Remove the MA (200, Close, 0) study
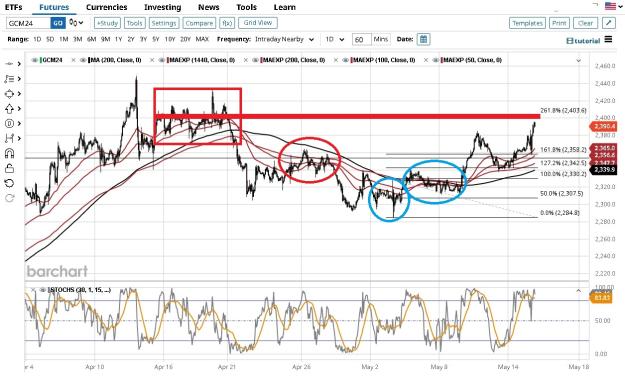Screen dimensions: 625x382 tap(74, 60)
